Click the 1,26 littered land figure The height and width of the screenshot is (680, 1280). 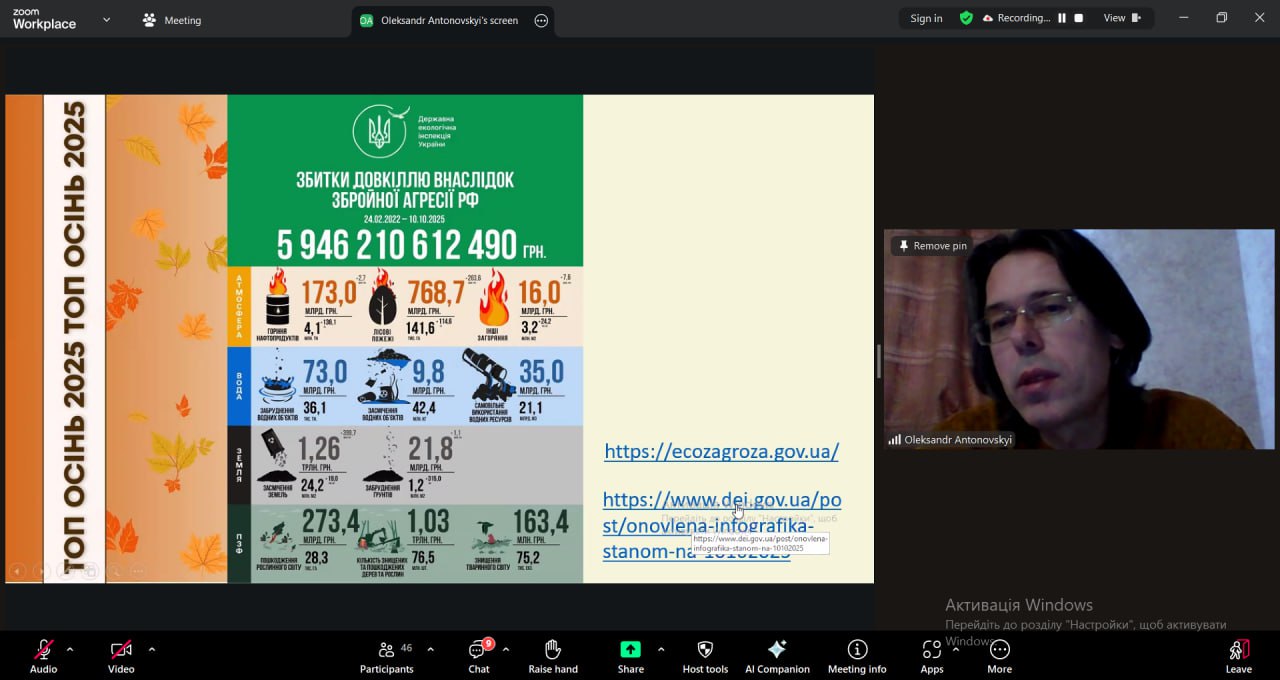coord(321,448)
